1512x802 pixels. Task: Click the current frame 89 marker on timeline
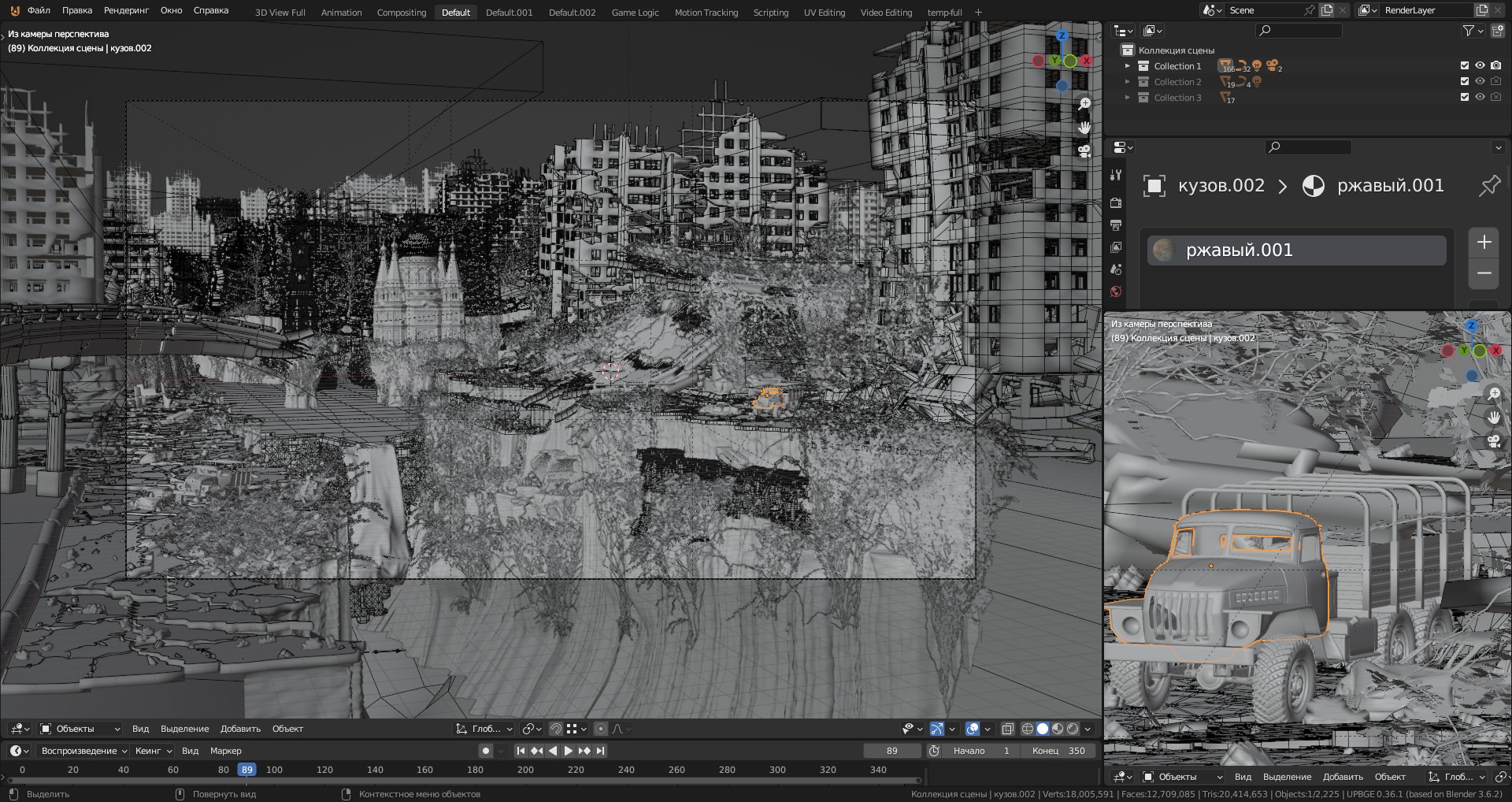click(x=246, y=770)
